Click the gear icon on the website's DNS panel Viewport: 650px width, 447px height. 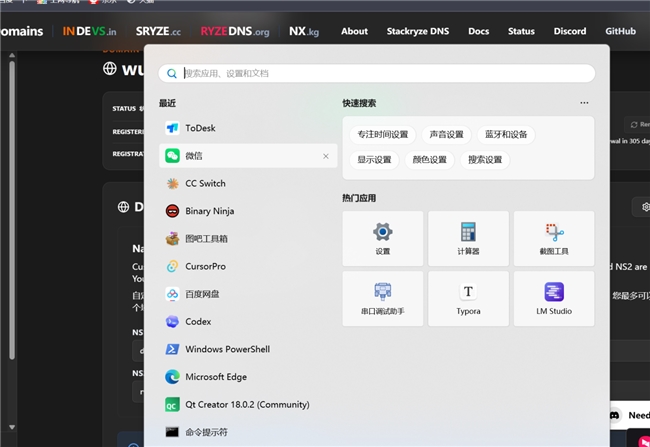click(x=645, y=206)
